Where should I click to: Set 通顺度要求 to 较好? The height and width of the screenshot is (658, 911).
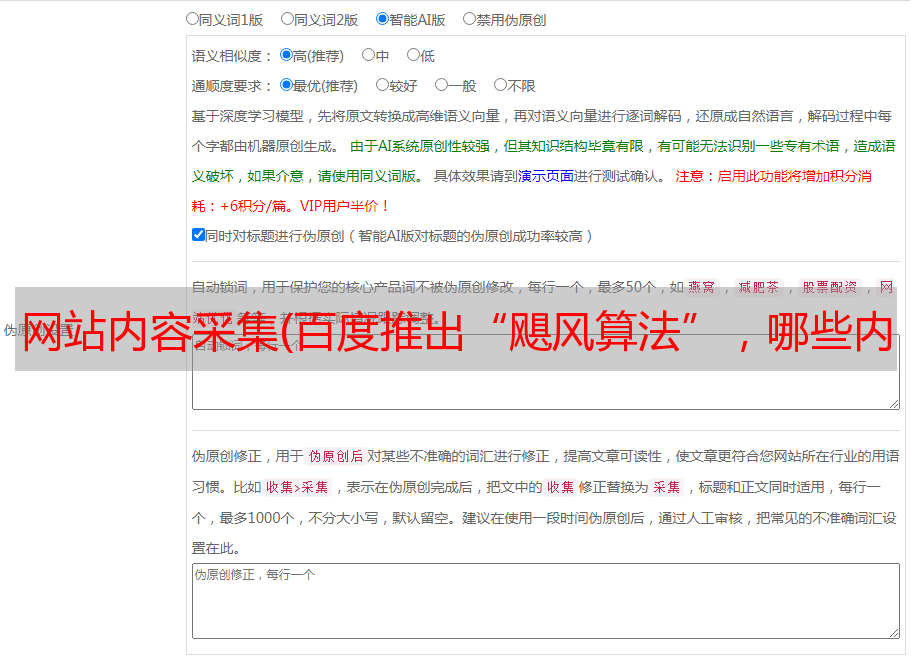click(x=382, y=85)
